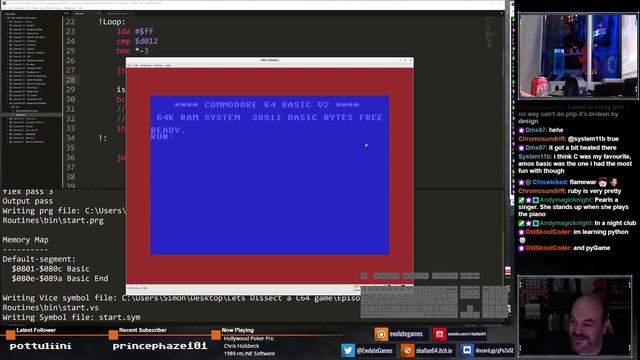
Task: Open the Tools menu in Sublime Text
Action: coord(50,8)
